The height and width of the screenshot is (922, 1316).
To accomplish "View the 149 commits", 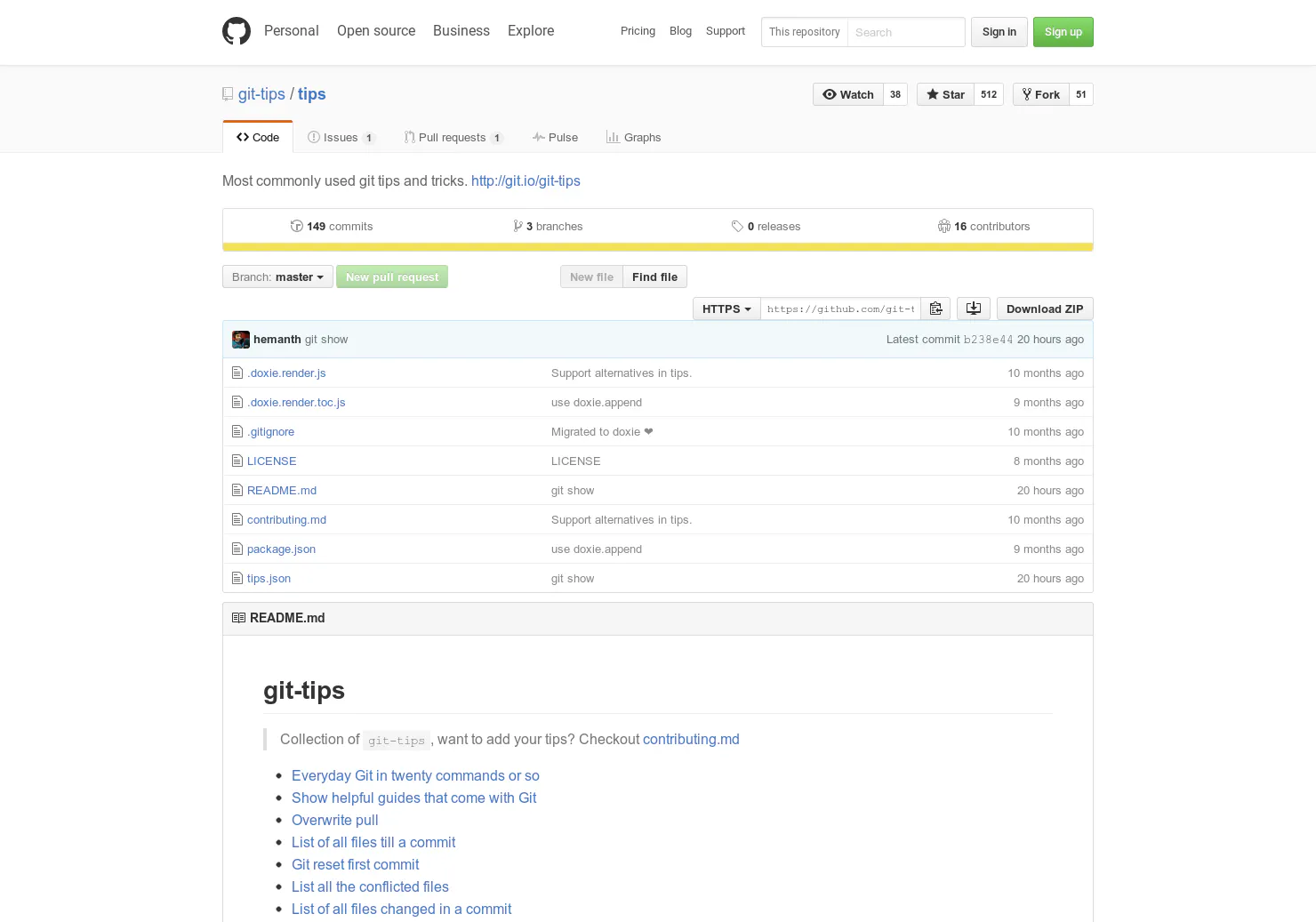I will [332, 226].
